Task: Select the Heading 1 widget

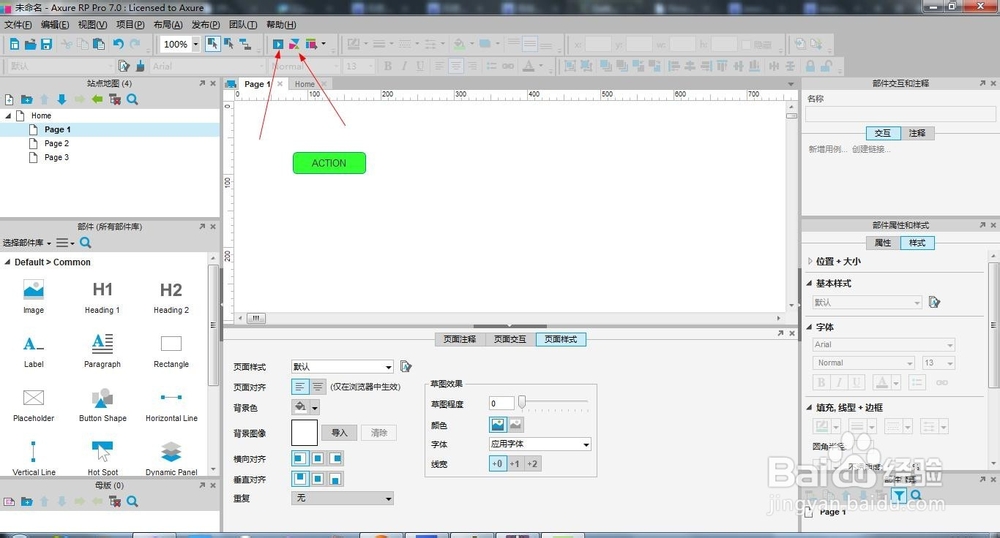Action: (102, 296)
